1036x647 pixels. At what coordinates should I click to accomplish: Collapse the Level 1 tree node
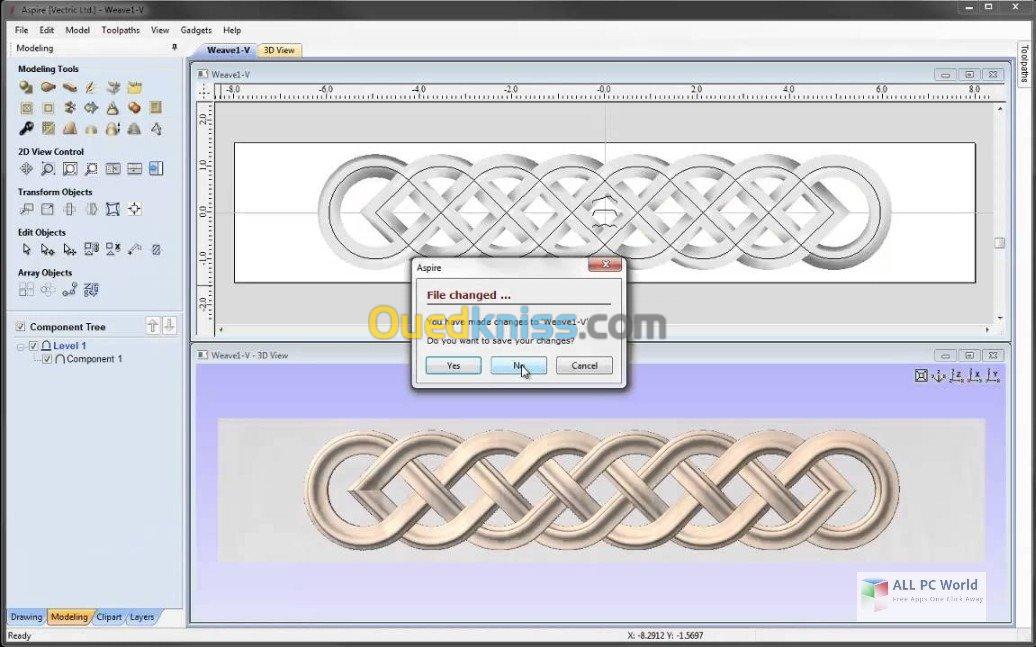pyautogui.click(x=20, y=346)
